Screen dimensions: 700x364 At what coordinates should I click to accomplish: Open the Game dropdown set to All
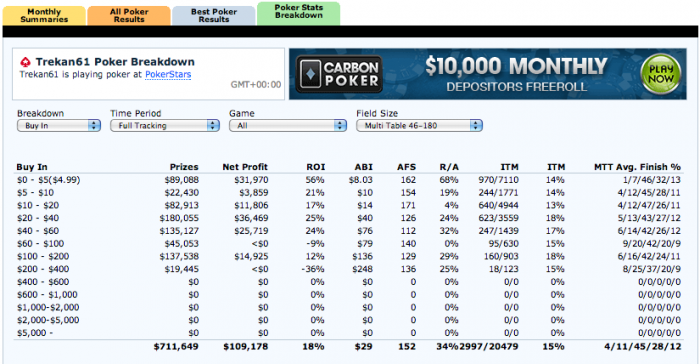coord(288,126)
